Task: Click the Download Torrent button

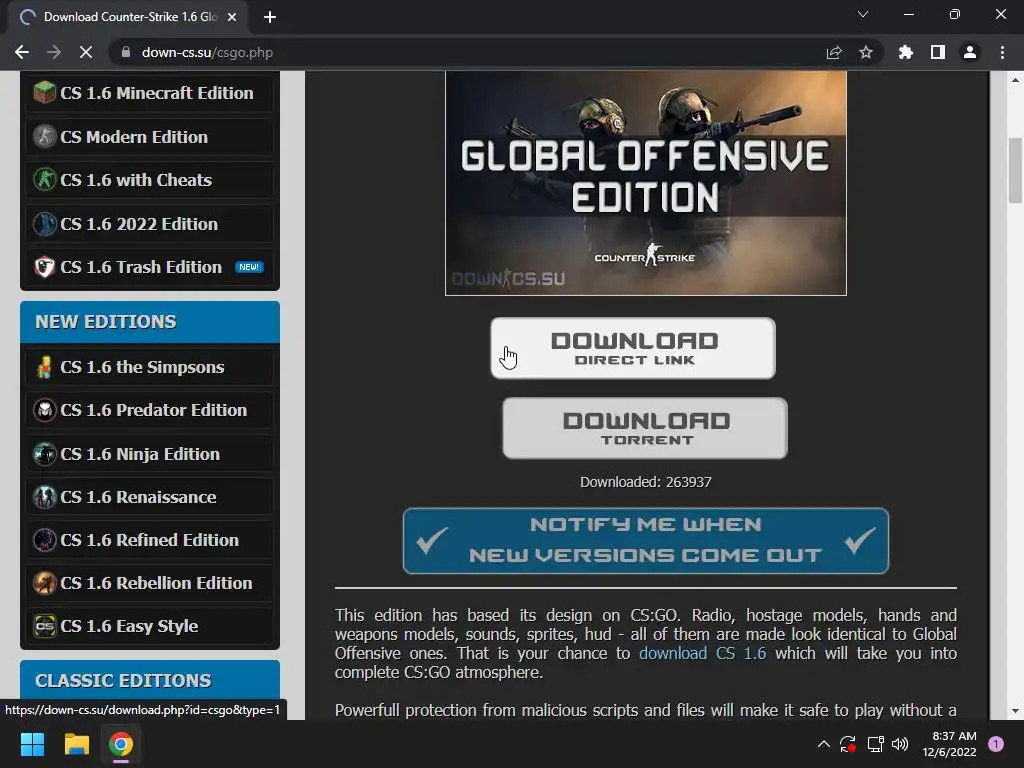Action: click(x=645, y=428)
